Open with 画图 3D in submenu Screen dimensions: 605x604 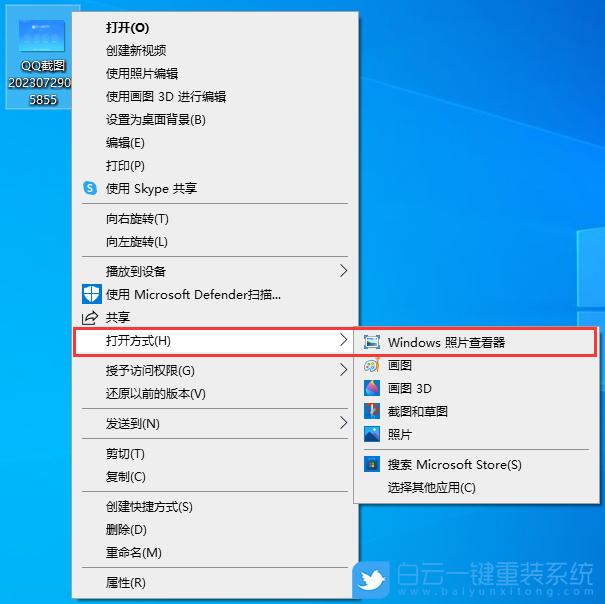pos(476,388)
